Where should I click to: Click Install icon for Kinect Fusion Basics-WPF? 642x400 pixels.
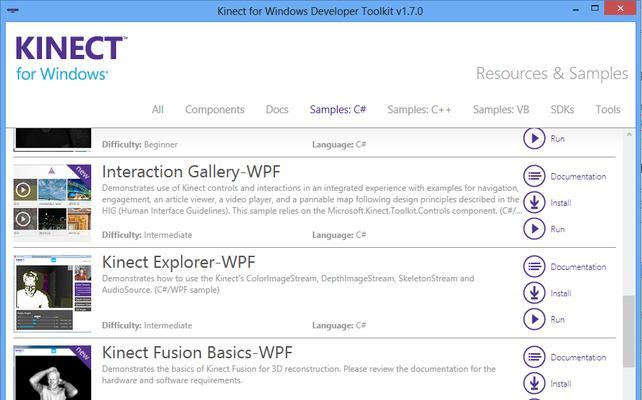(x=534, y=383)
